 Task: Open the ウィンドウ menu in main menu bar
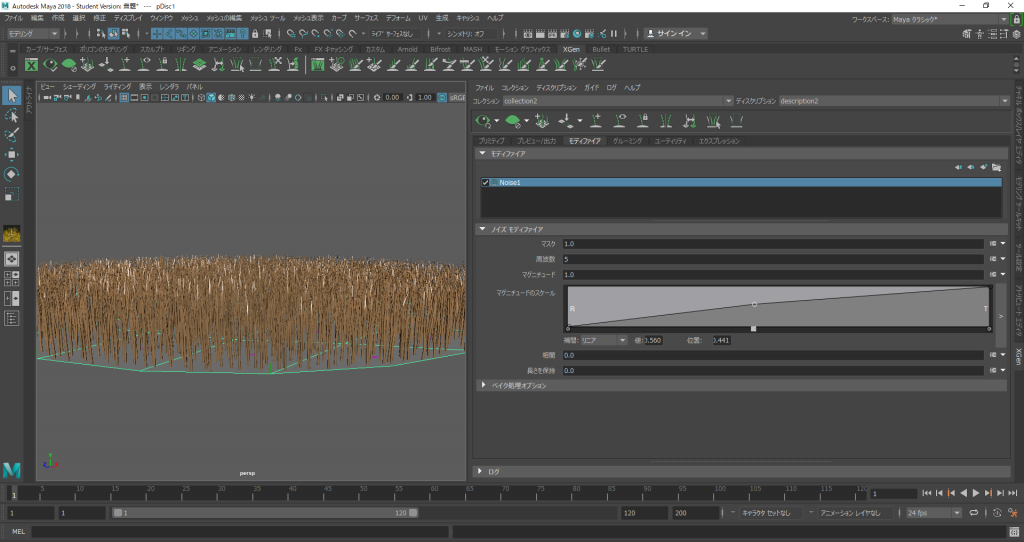pos(160,18)
